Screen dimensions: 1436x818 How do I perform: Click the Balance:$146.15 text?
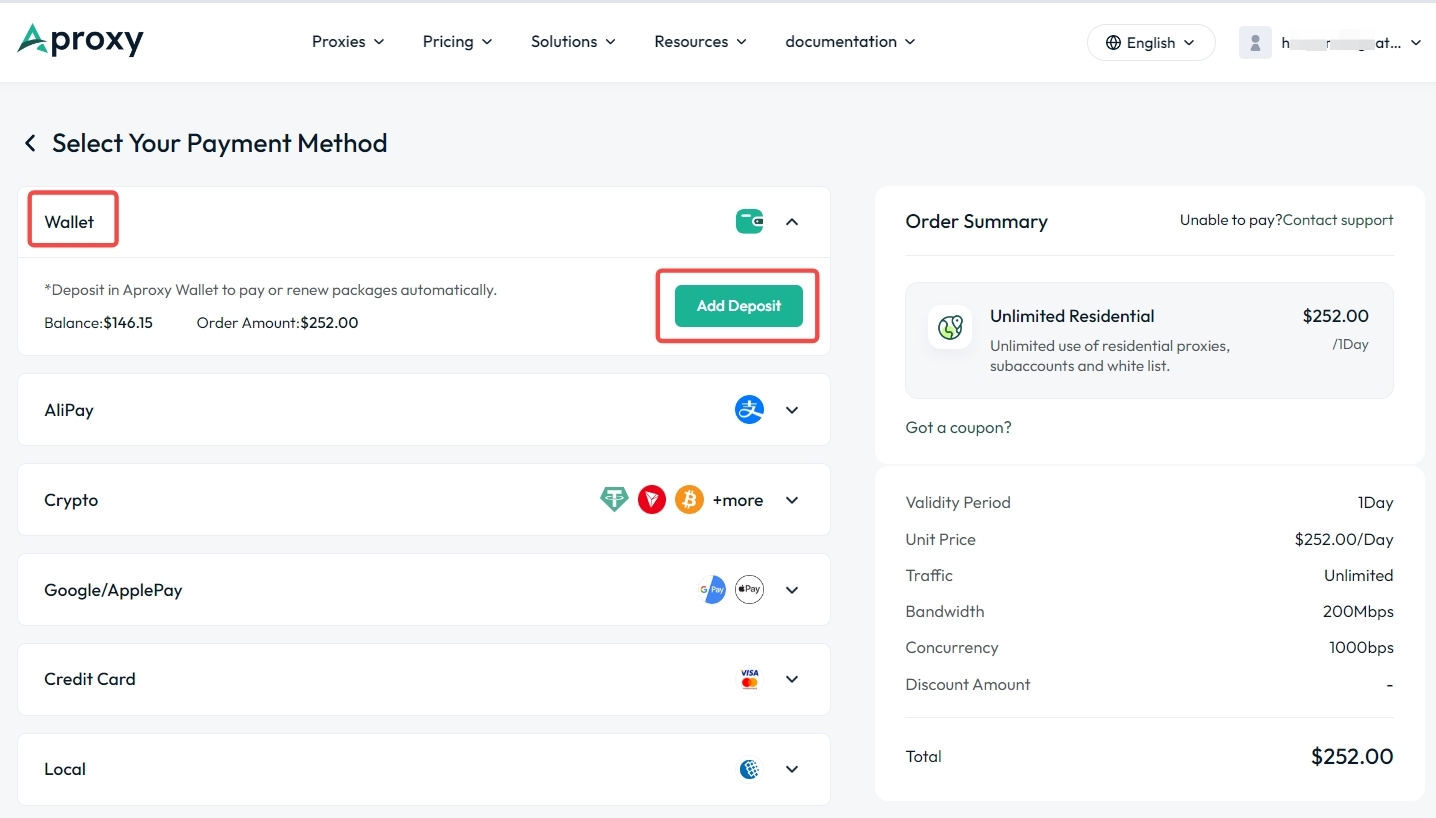[x=98, y=323]
